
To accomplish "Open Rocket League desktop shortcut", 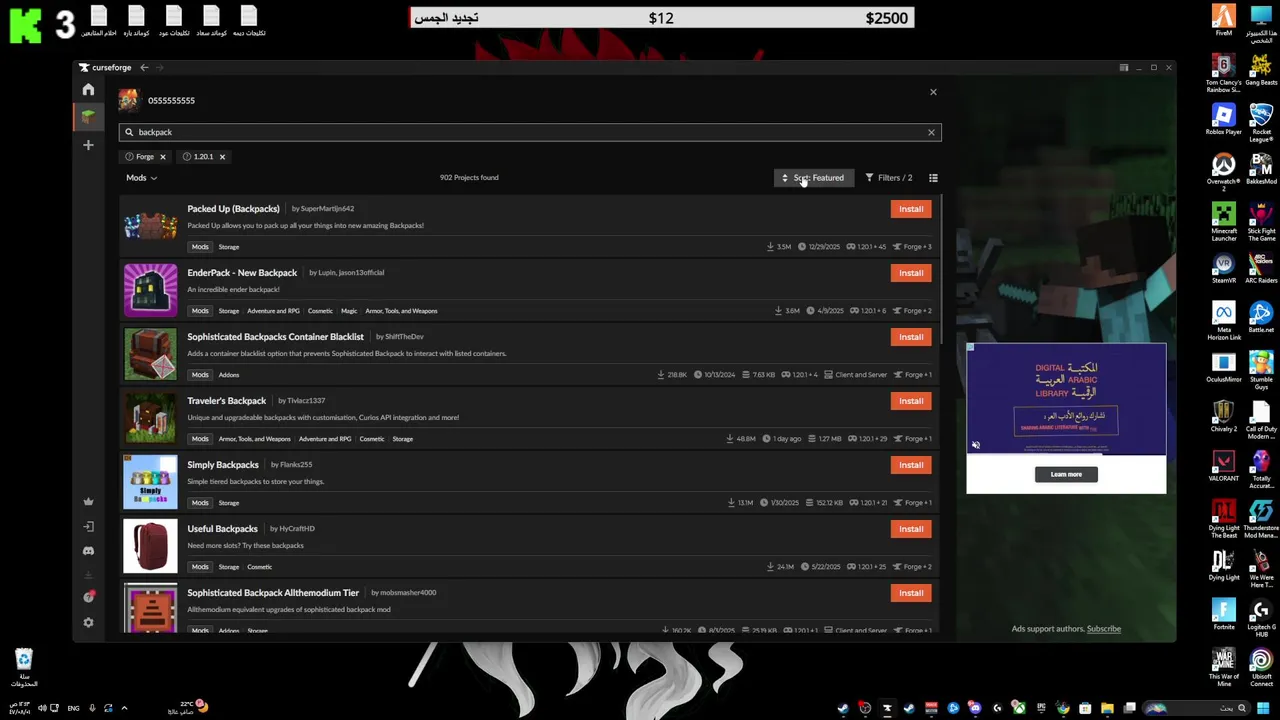I will click(x=1261, y=123).
